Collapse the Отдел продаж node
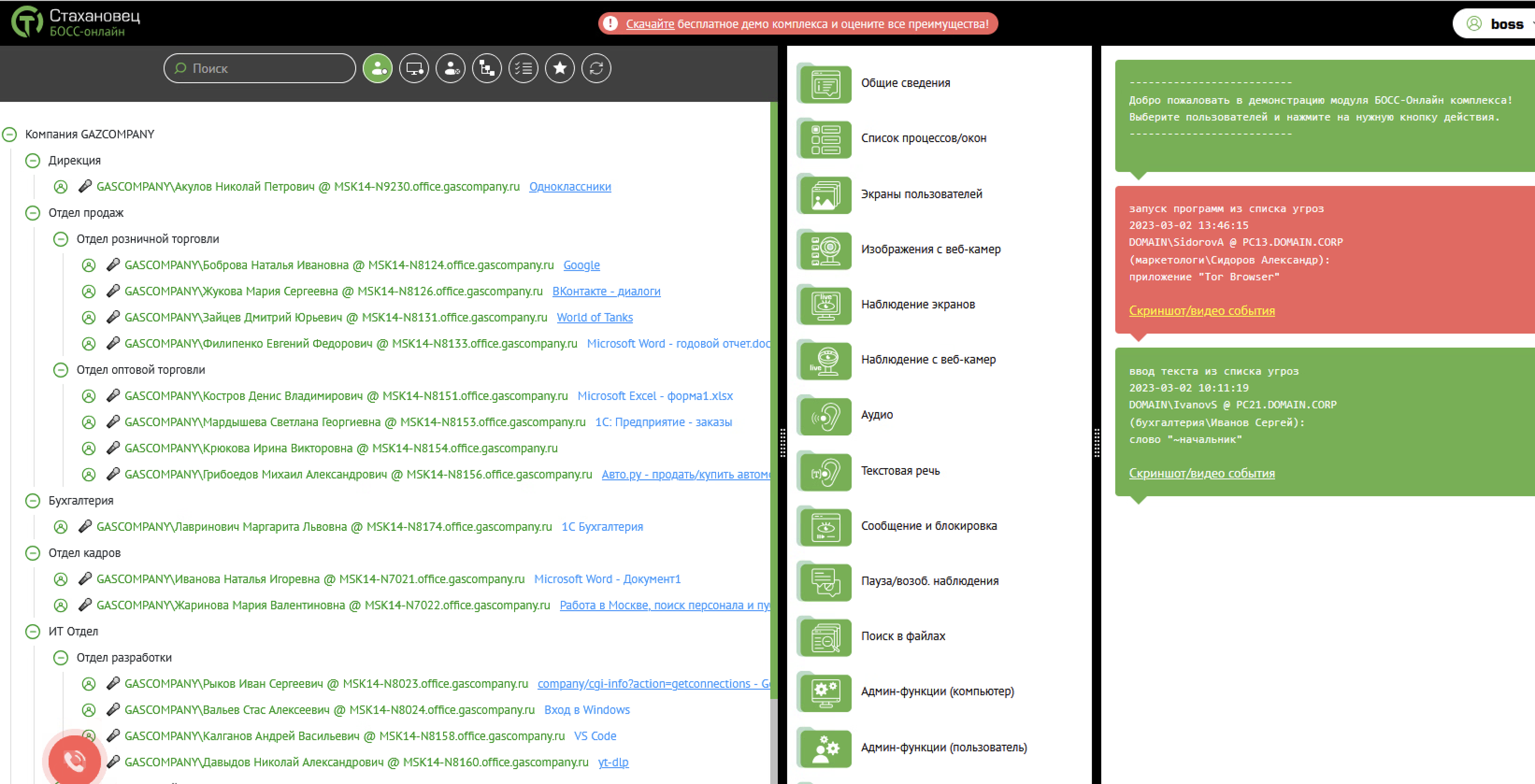The height and width of the screenshot is (784, 1535). [x=33, y=213]
